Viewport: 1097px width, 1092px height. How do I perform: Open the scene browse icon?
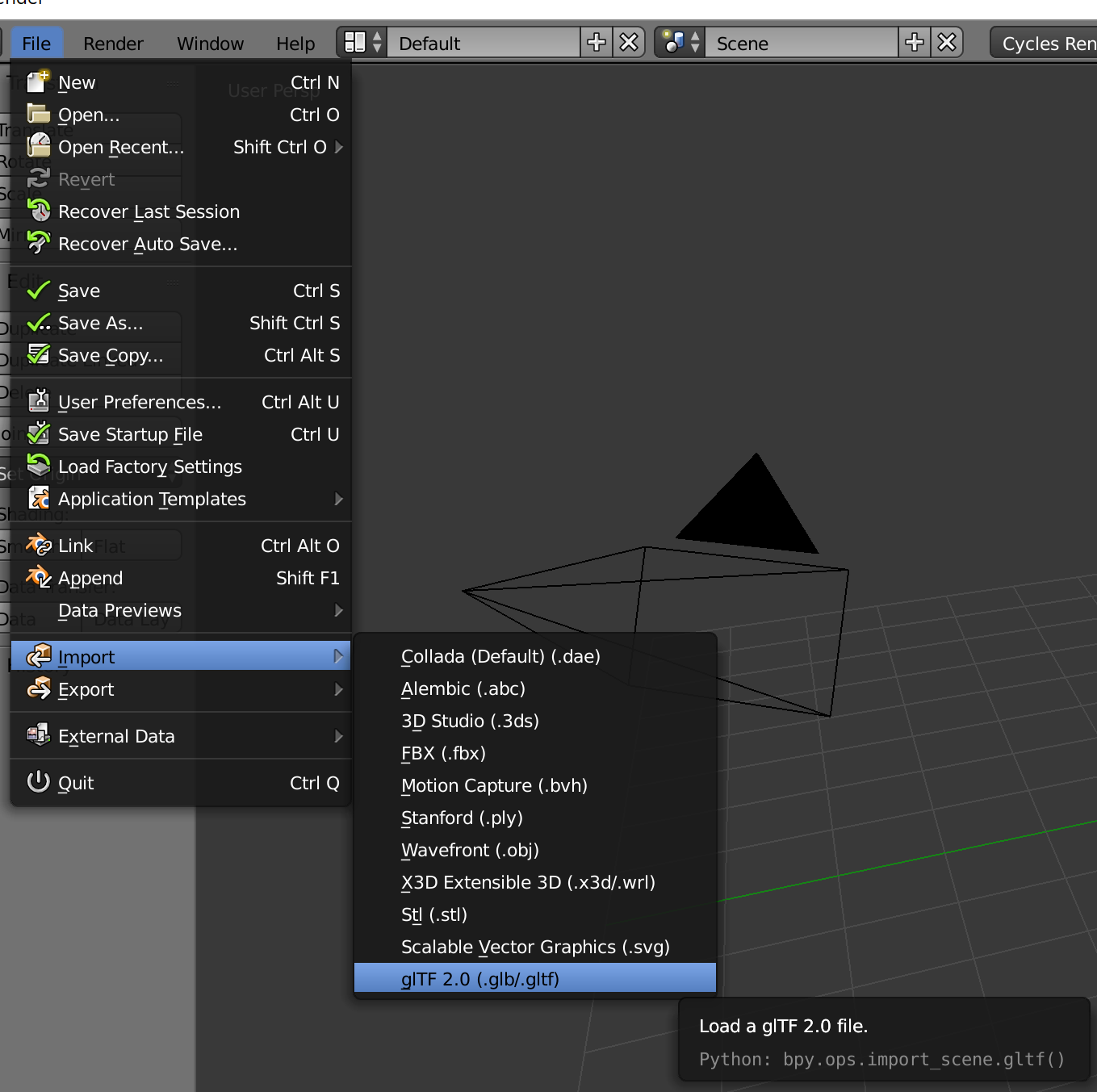click(x=680, y=42)
